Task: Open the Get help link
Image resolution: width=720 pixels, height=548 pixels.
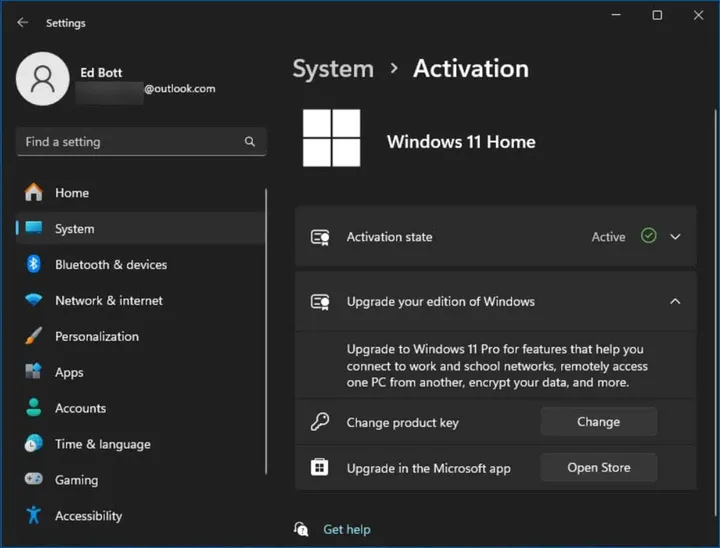Action: 346,529
